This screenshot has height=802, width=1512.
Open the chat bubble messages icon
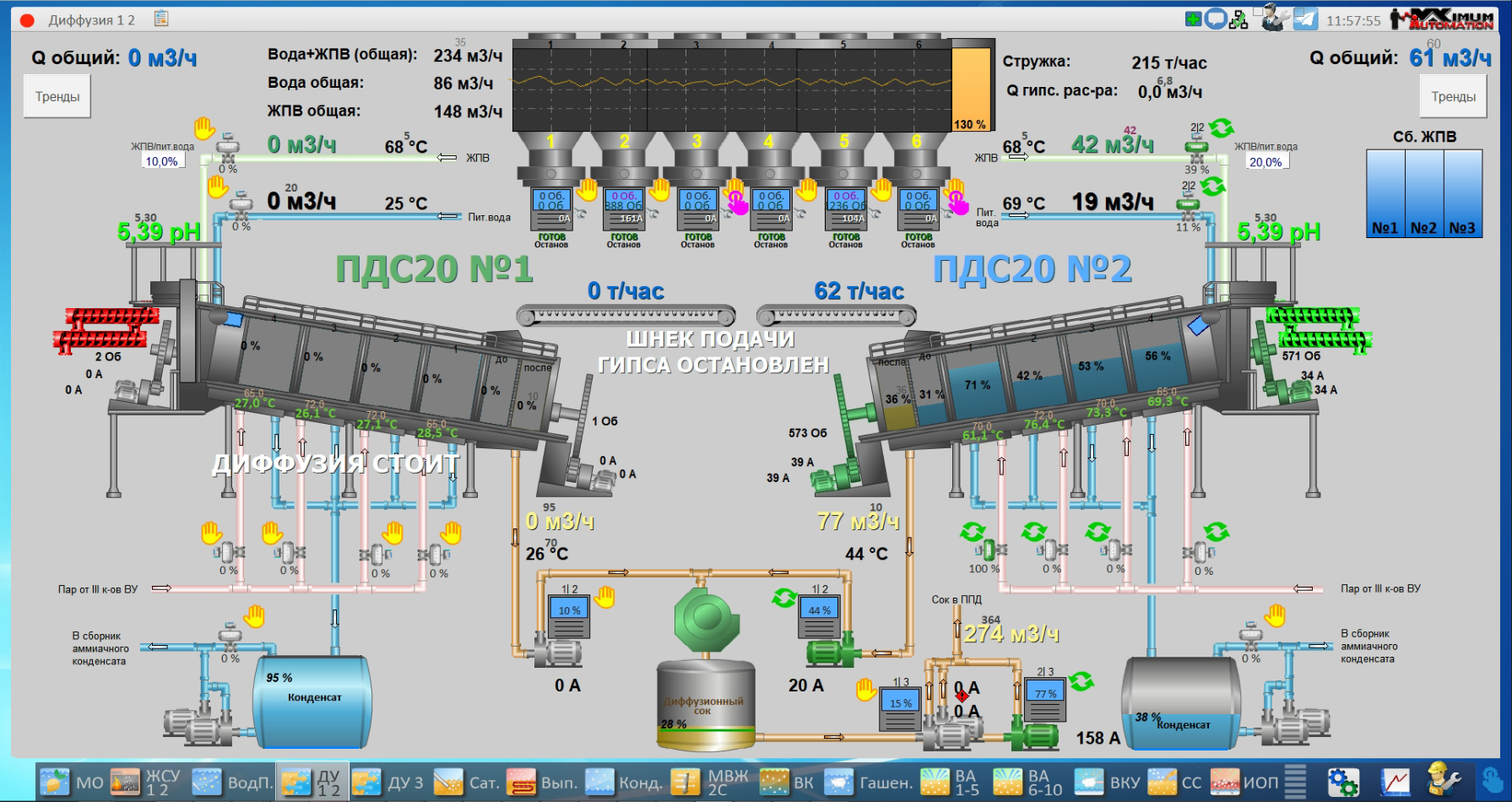tap(1215, 19)
